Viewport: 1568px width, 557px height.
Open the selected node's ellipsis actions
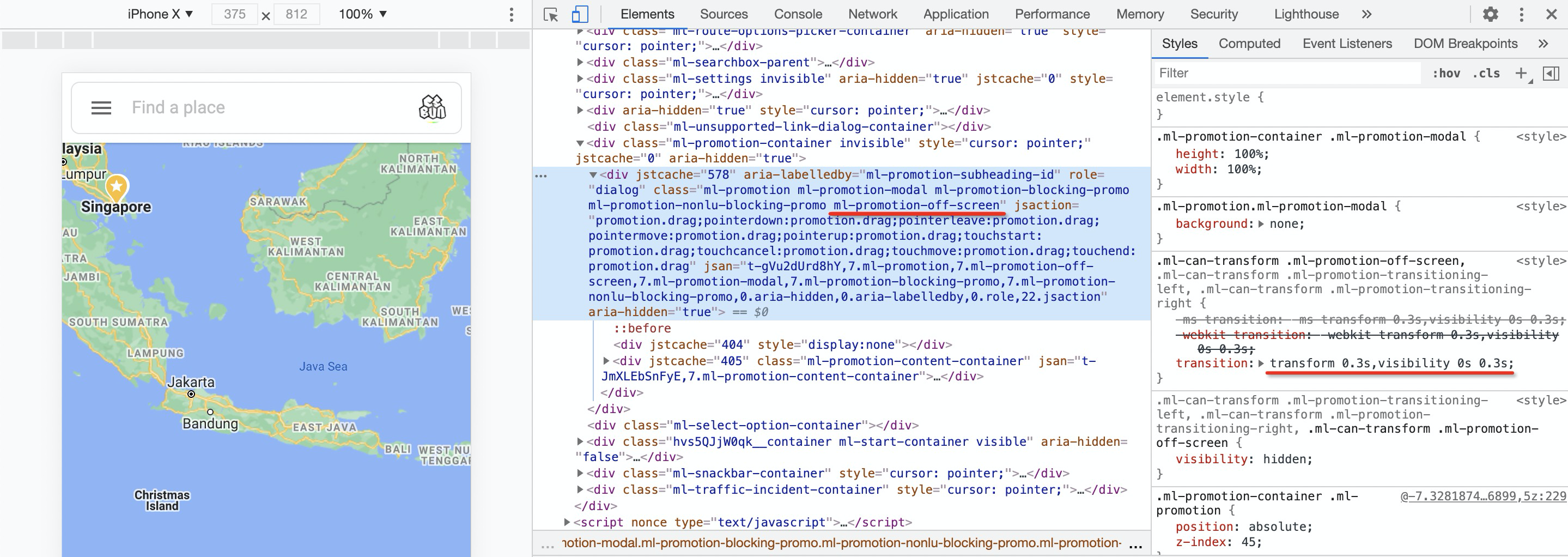540,176
